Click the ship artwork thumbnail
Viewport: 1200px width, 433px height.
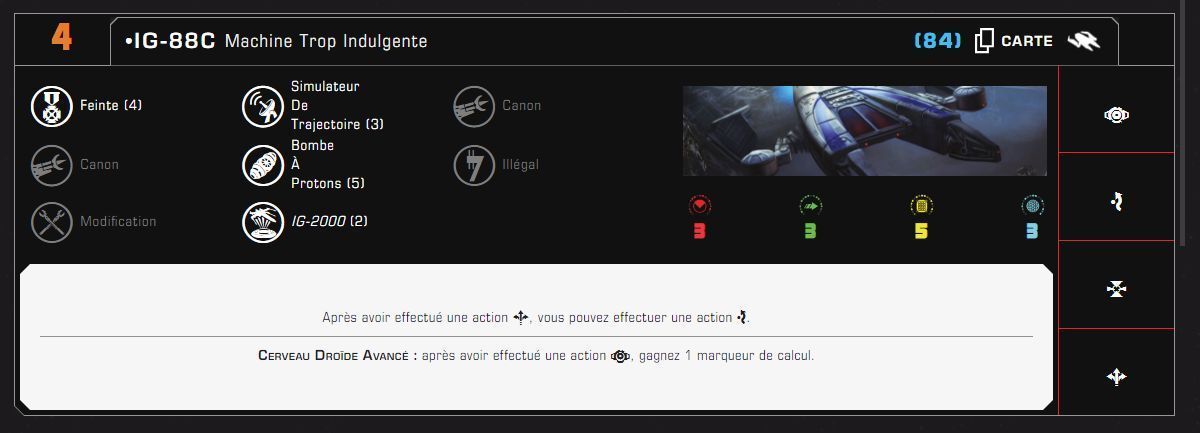865,131
